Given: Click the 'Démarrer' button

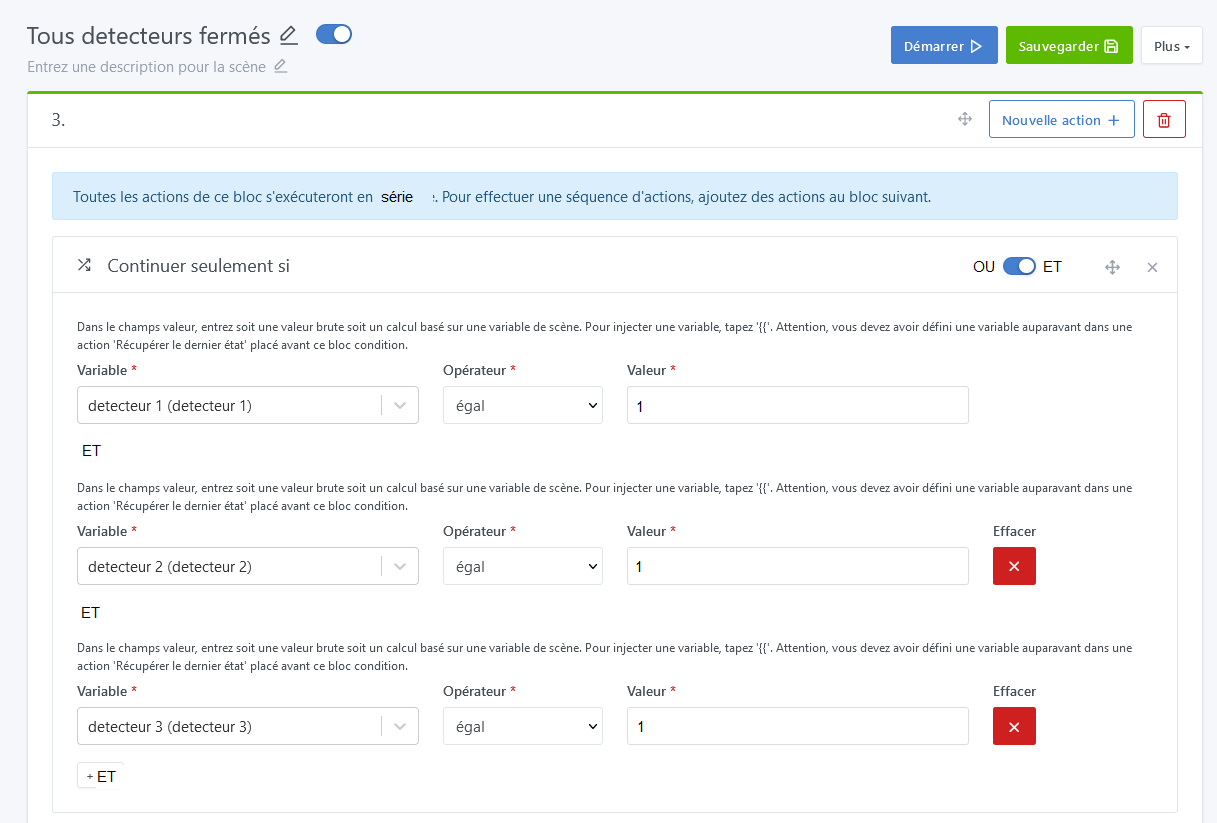Looking at the screenshot, I should pos(943,46).
